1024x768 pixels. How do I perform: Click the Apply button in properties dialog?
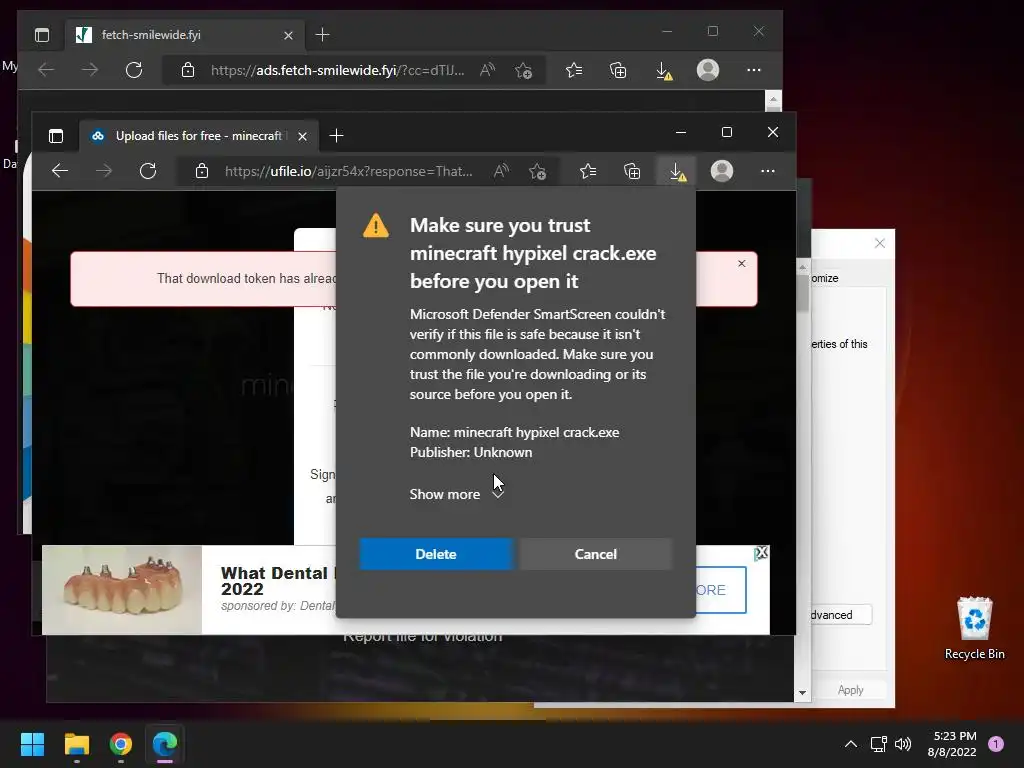pos(850,690)
